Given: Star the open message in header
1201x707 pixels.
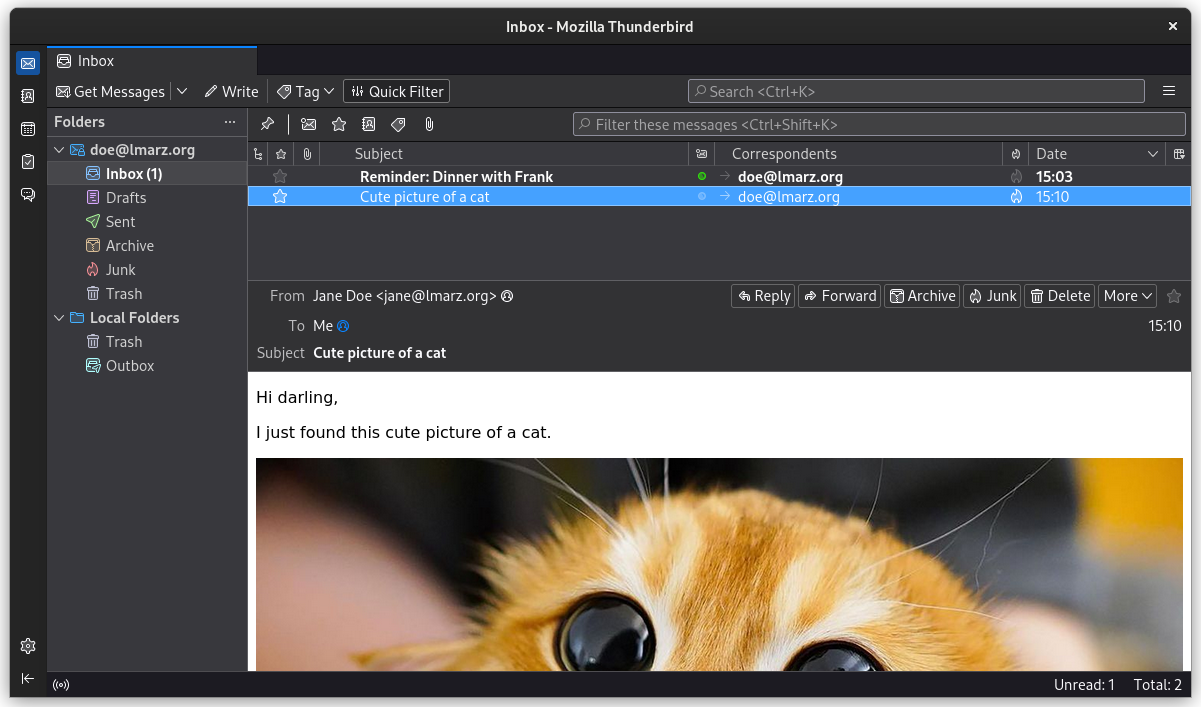Looking at the screenshot, I should tap(1174, 296).
